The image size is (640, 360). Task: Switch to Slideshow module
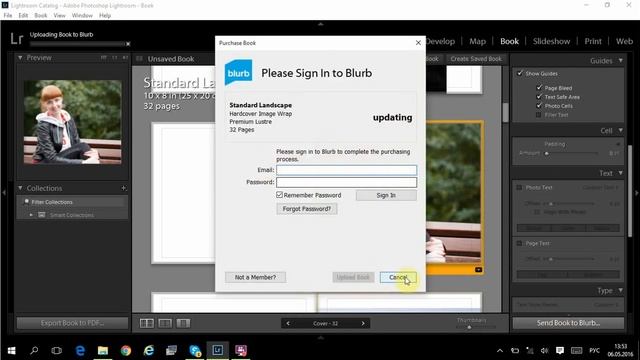pos(551,41)
